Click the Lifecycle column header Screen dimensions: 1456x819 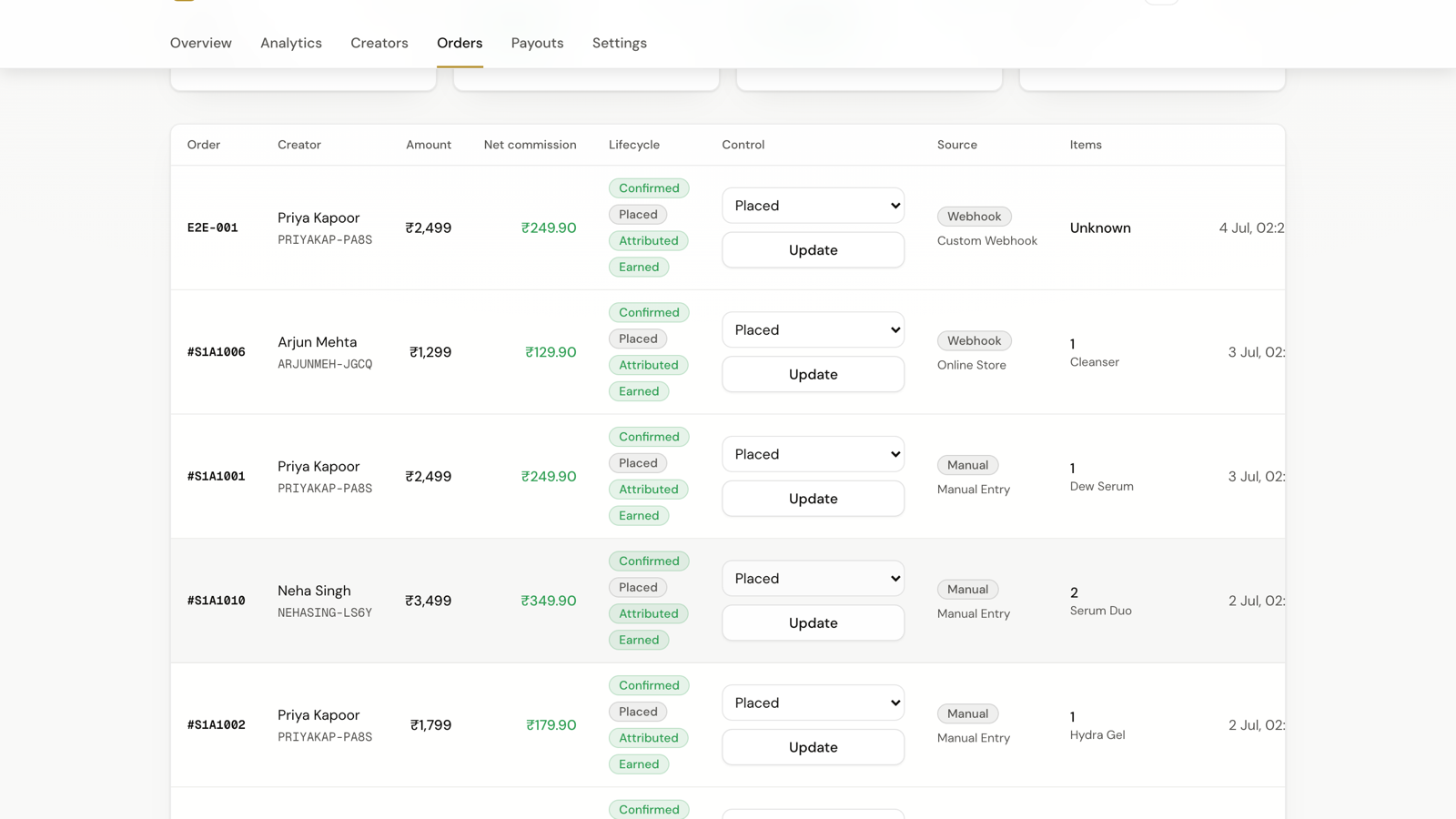pyautogui.click(x=634, y=145)
